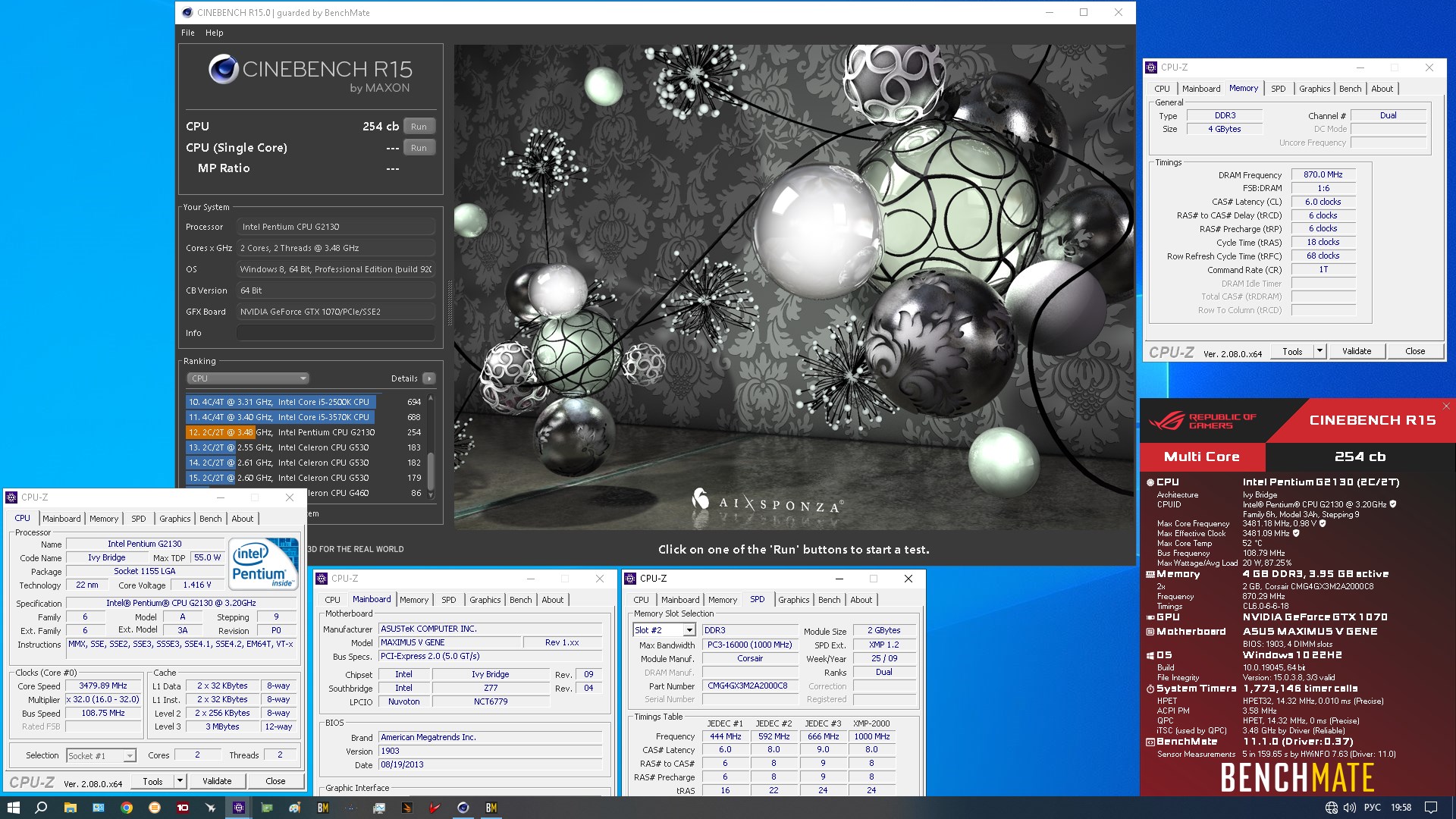
Task: Click the Processor field Intel Pentium CPU G2130
Action: pos(337,227)
